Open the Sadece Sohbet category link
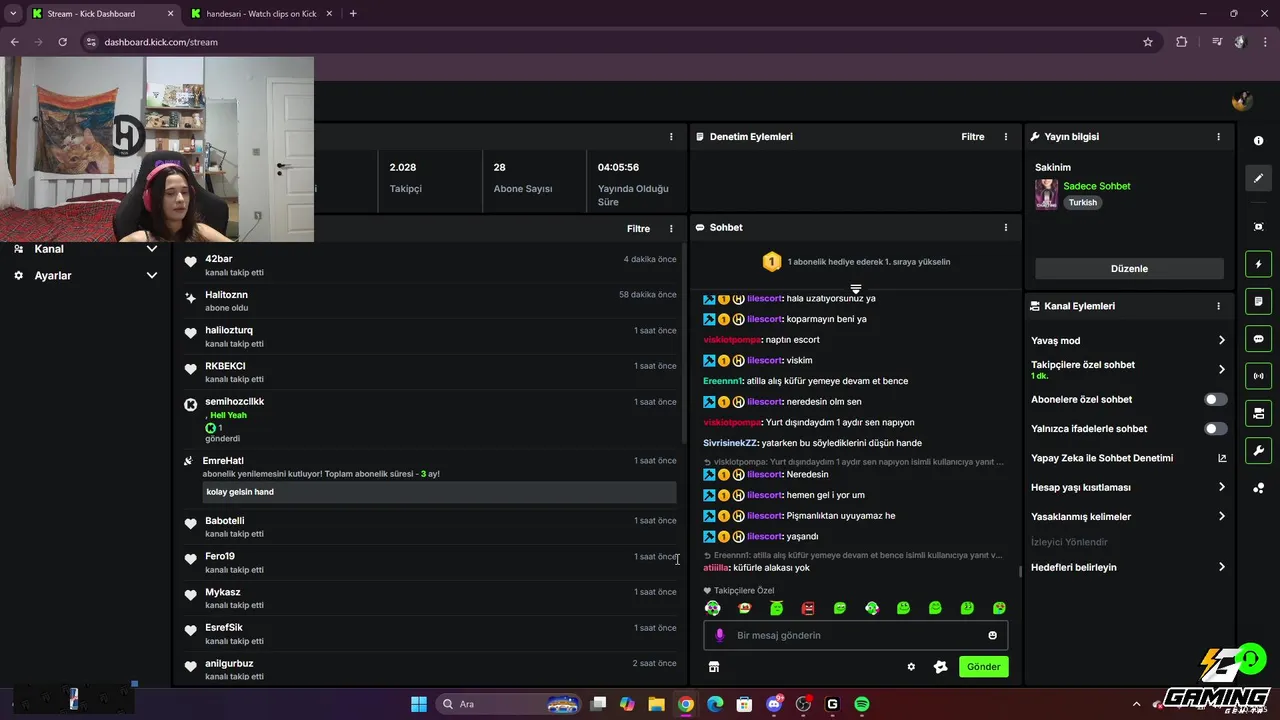 click(x=1097, y=186)
